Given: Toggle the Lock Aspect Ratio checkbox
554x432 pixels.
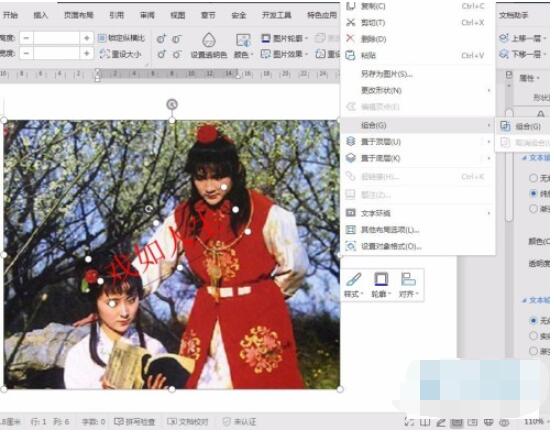Looking at the screenshot, I should coord(102,38).
